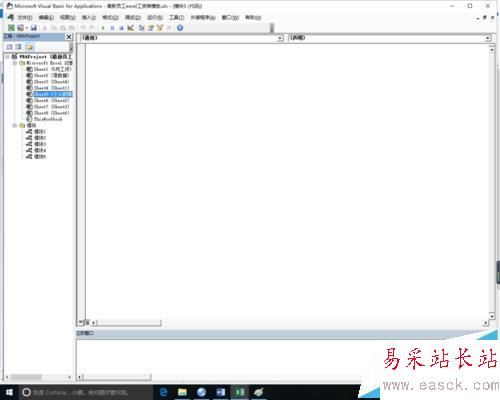The image size is (500, 400).
Task: Open the 窗口(W) menu
Action: tap(230, 17)
